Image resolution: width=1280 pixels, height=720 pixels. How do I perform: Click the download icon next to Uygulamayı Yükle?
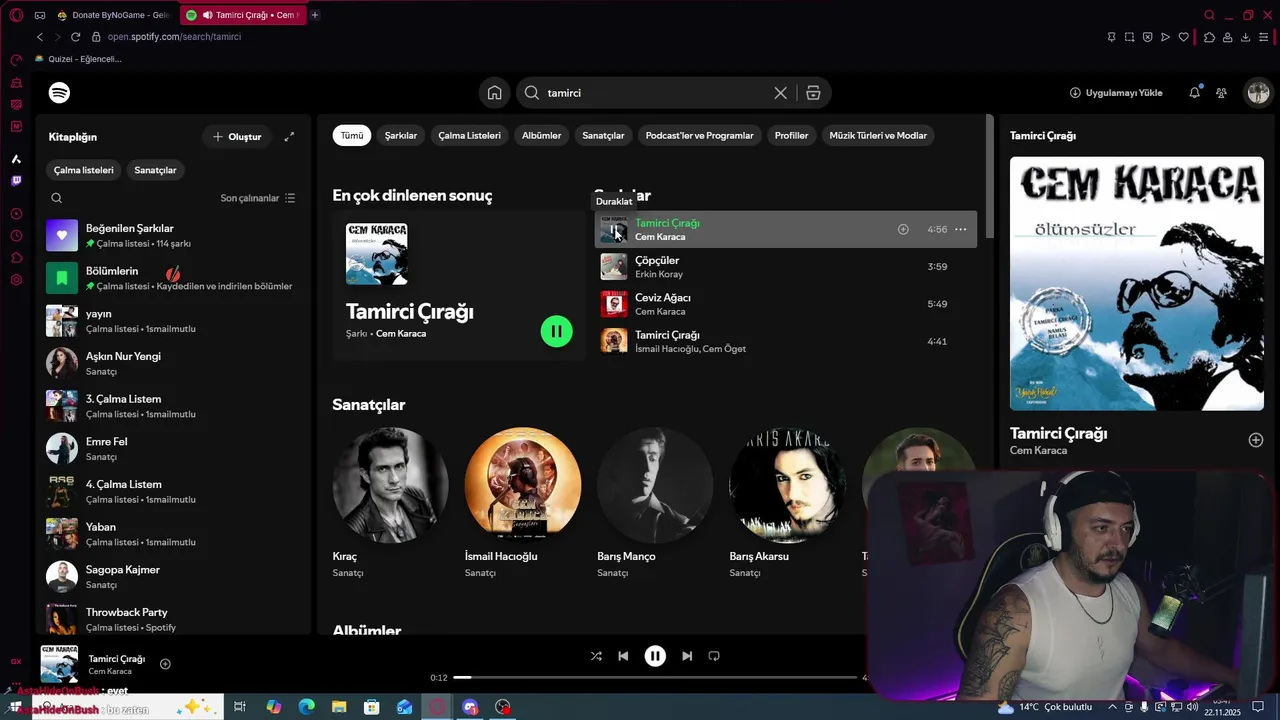tap(1075, 93)
